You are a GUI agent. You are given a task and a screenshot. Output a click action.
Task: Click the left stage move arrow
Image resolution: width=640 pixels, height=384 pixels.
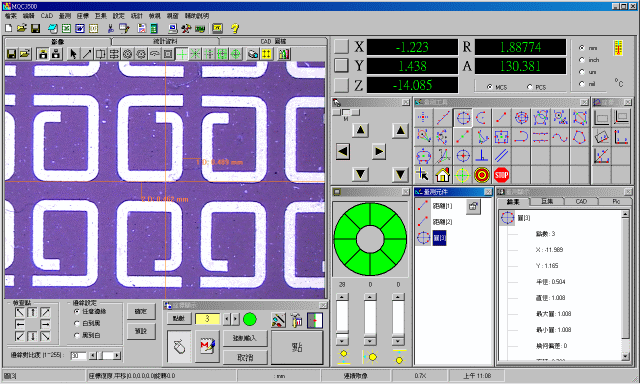point(343,152)
